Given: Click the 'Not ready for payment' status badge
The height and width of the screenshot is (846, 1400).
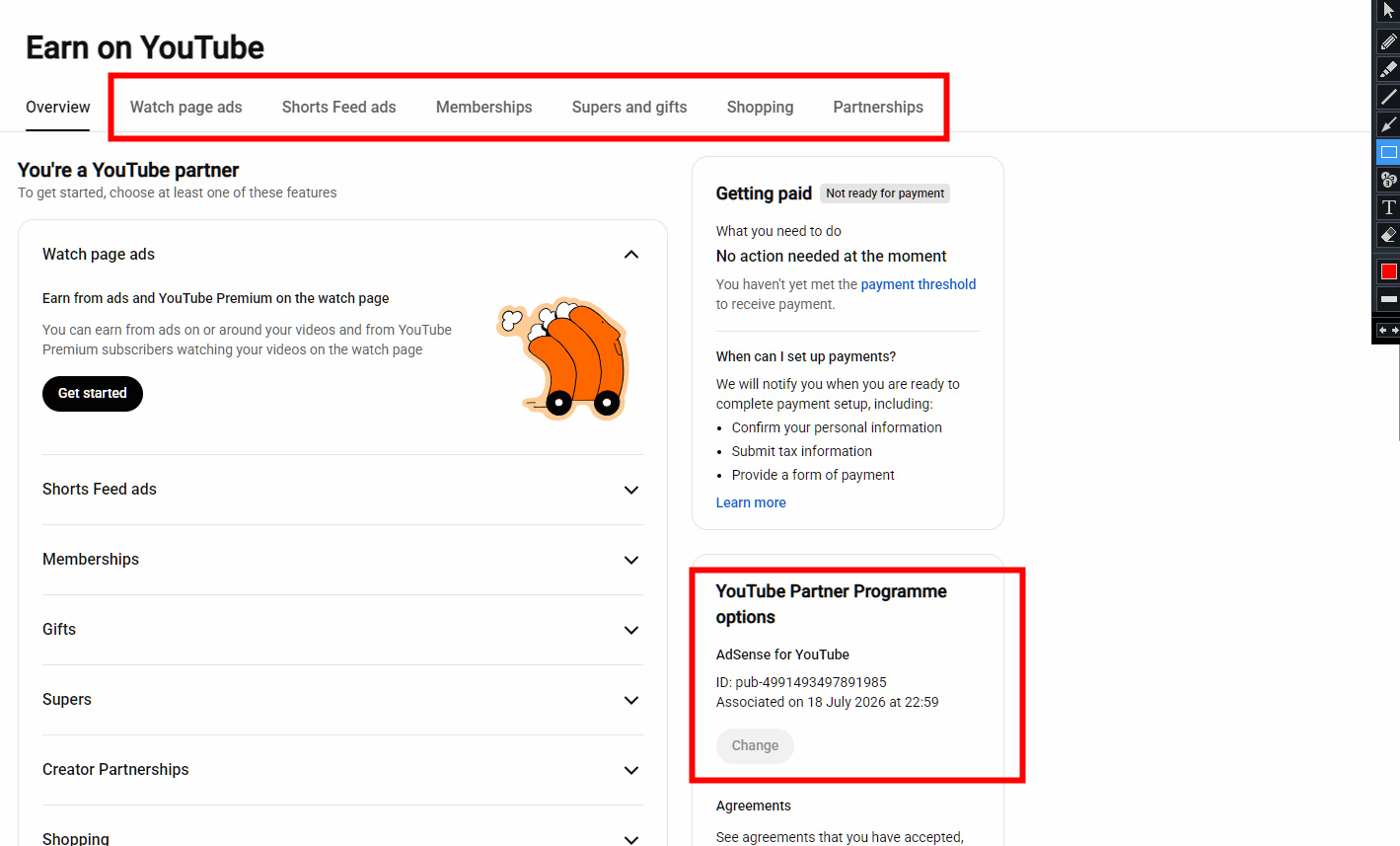Looking at the screenshot, I should 885,193.
